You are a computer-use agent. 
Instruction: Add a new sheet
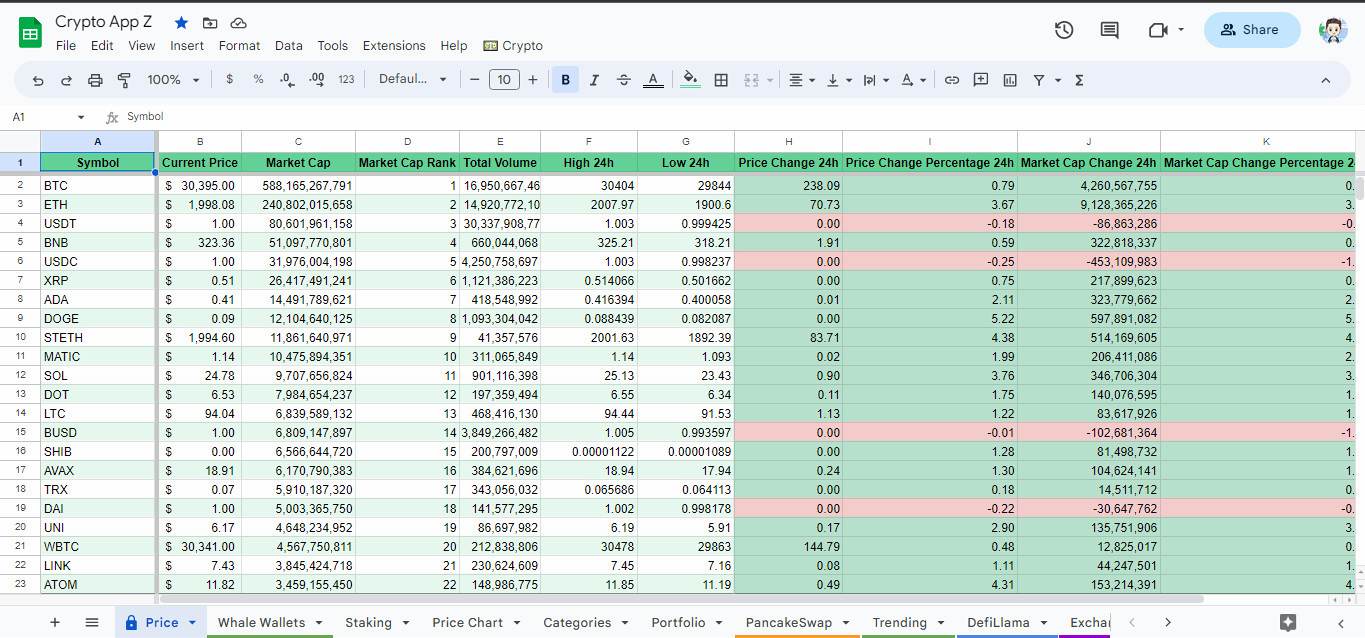pos(55,622)
